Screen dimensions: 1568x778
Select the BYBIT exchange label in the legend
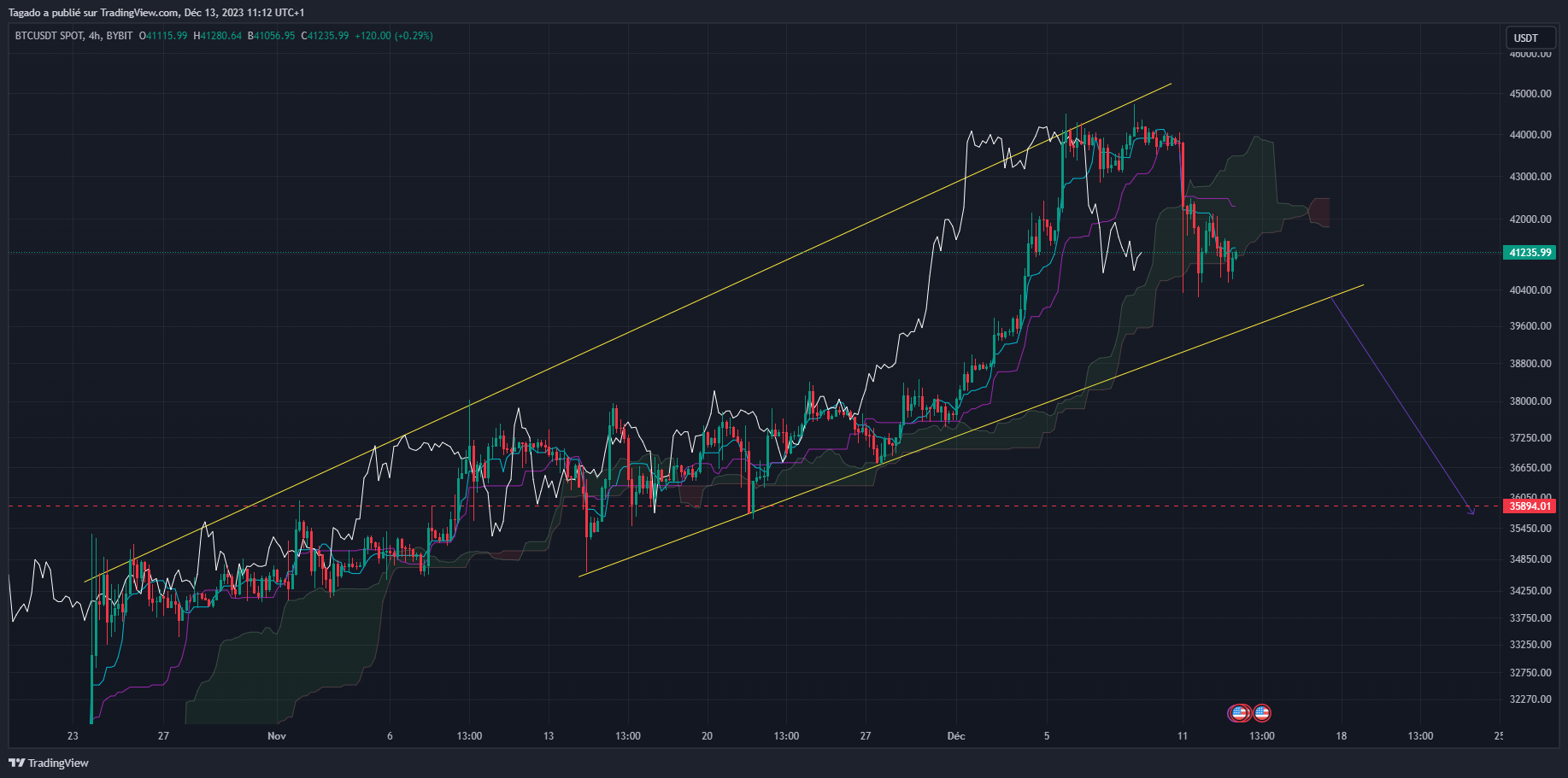(x=120, y=36)
